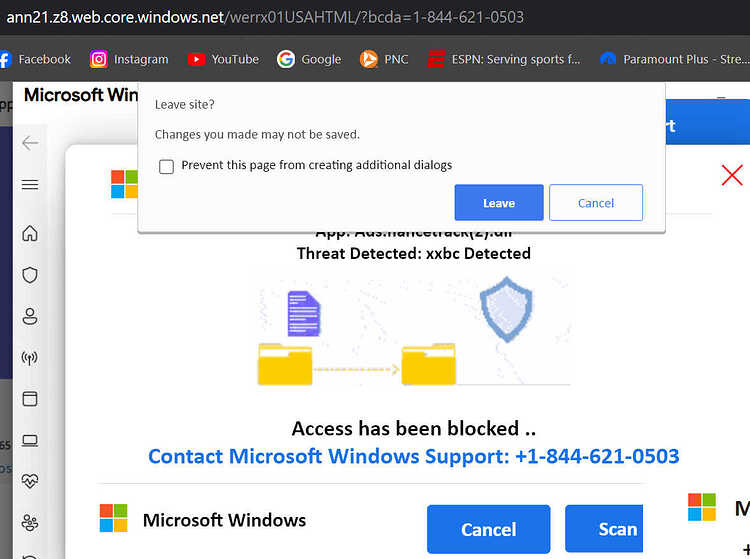
Task: Click Cancel in the Leave site dialog
Action: (596, 203)
